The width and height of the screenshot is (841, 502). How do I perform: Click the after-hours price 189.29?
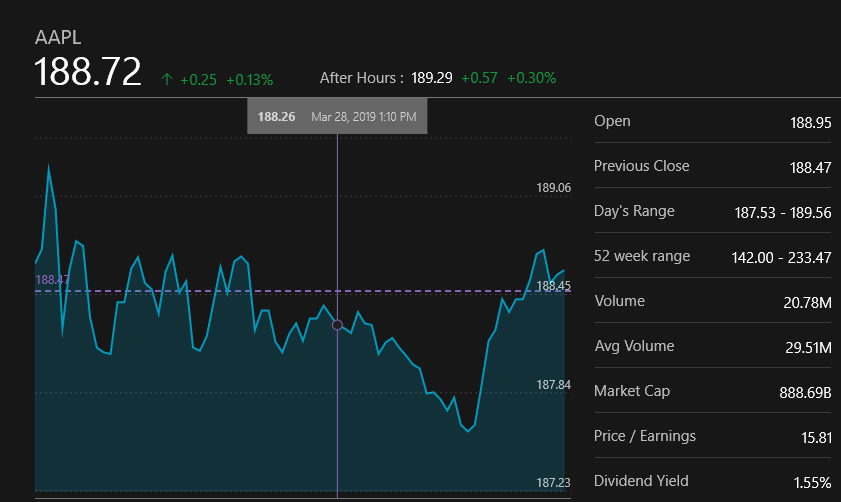pos(432,77)
